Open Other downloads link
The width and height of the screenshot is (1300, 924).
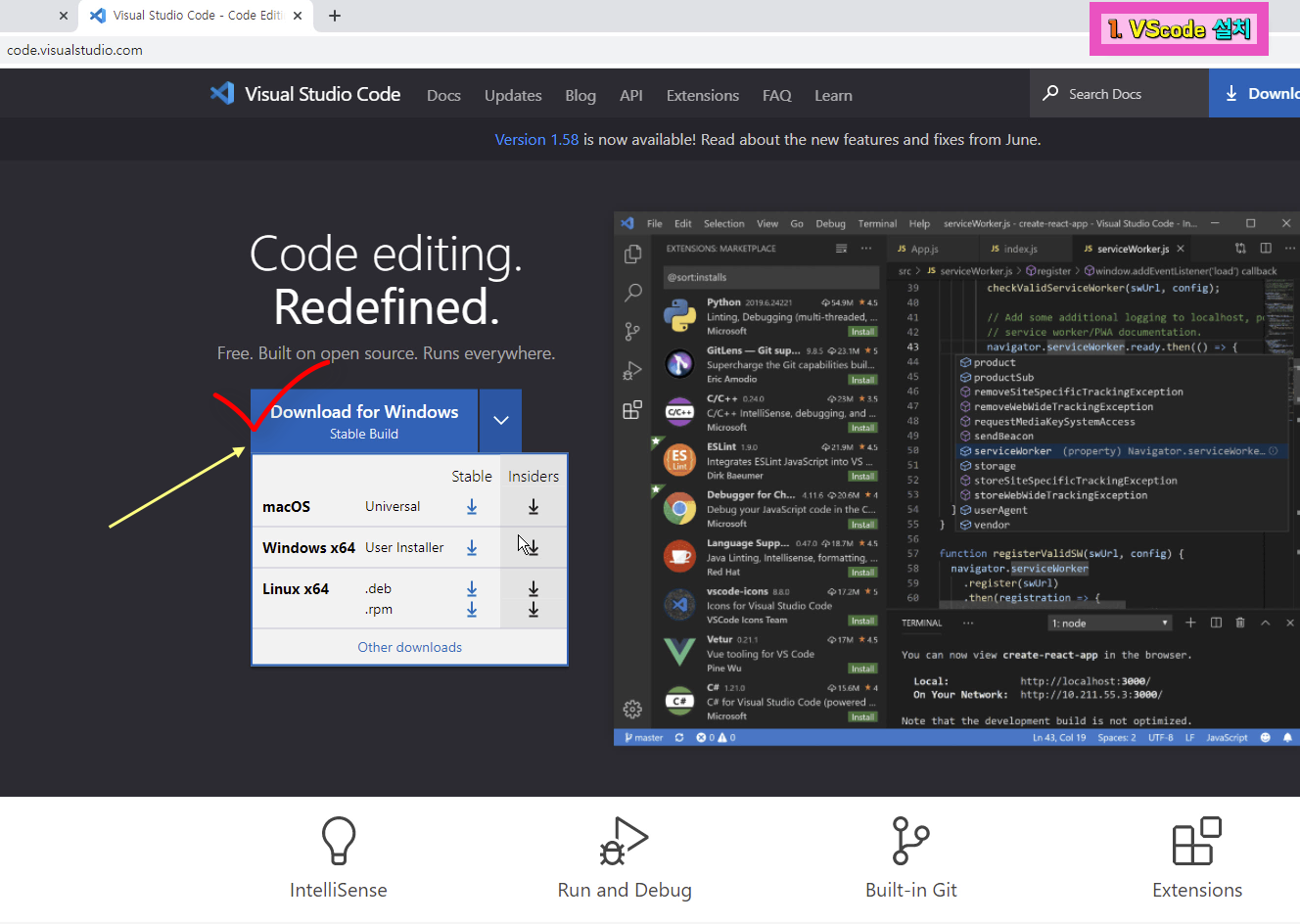point(409,647)
